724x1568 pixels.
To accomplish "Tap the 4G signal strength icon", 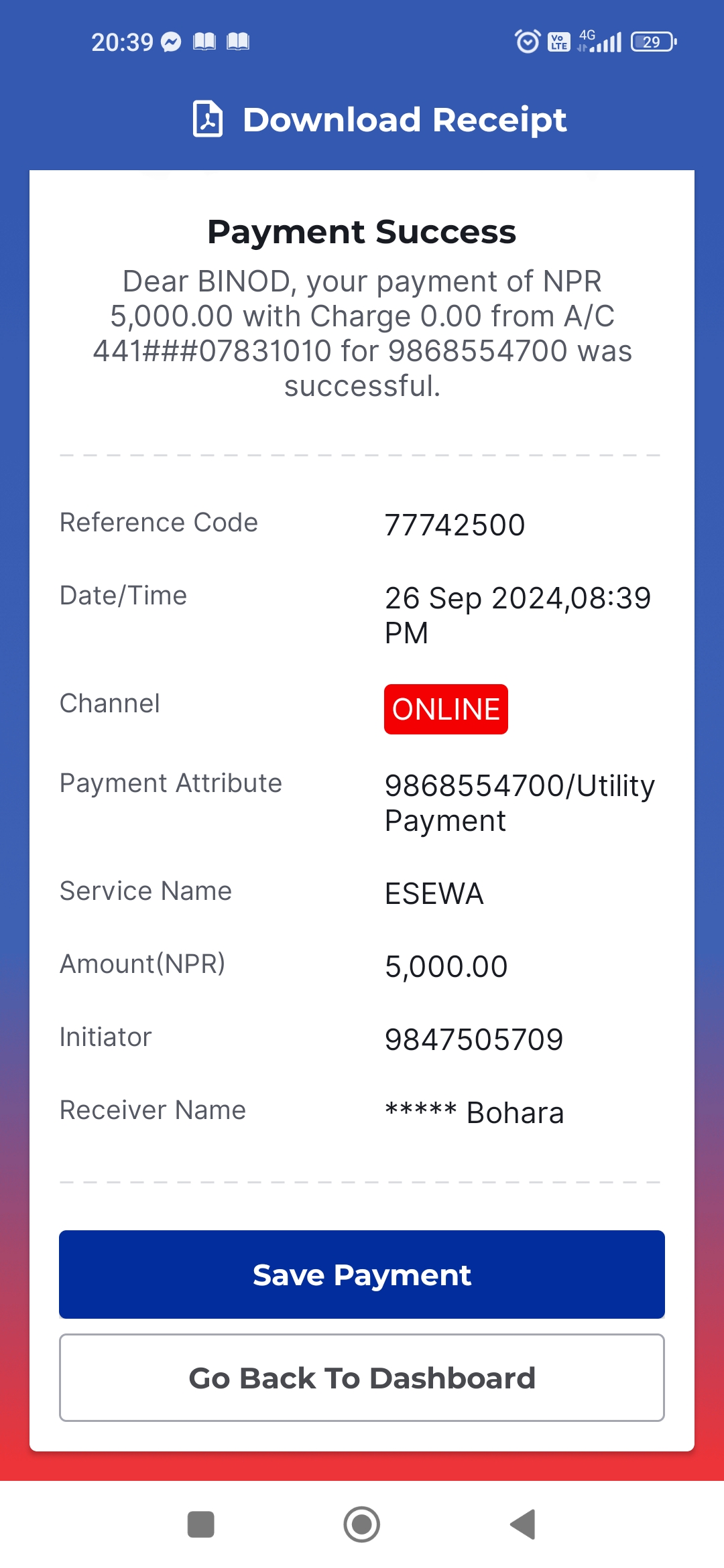I will [x=600, y=41].
